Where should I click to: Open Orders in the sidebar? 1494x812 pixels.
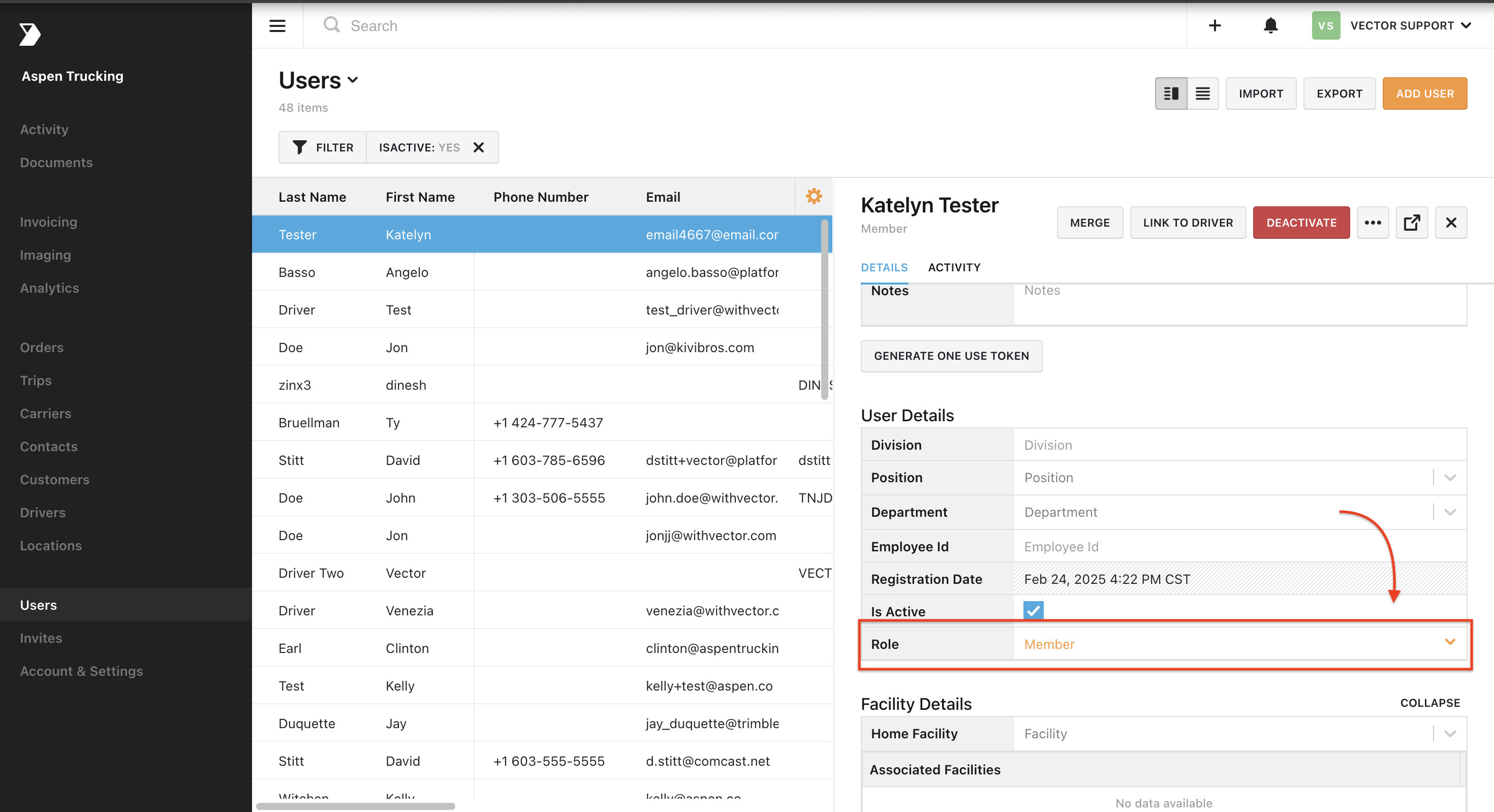pyautogui.click(x=42, y=348)
